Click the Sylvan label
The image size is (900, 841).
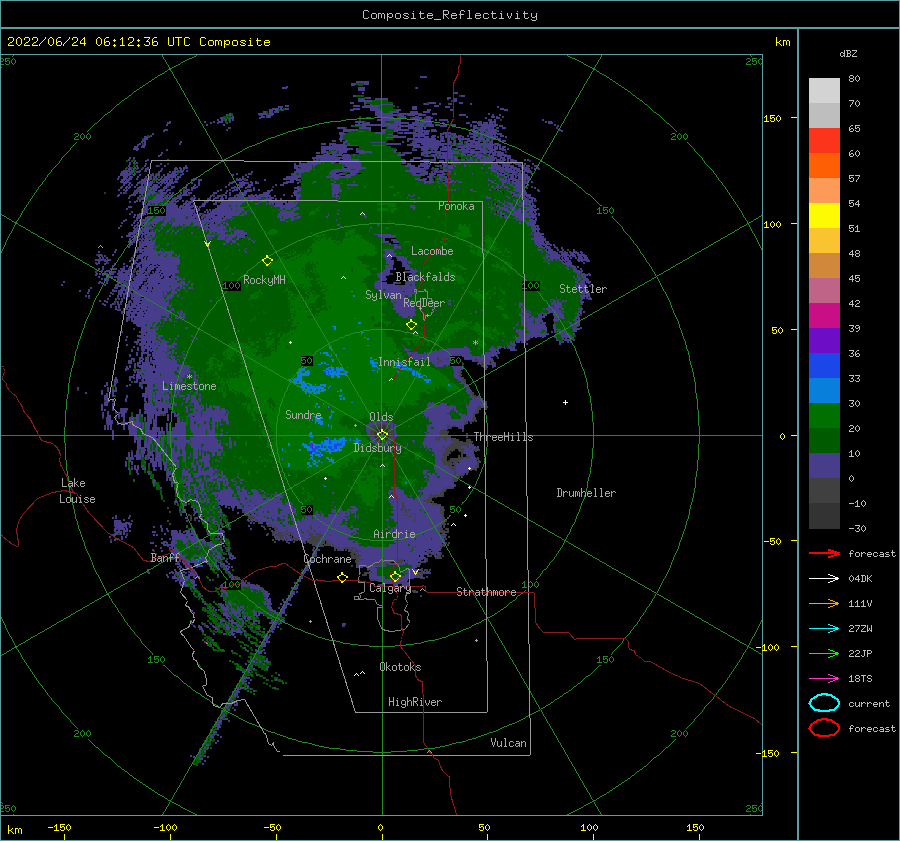pyautogui.click(x=383, y=295)
